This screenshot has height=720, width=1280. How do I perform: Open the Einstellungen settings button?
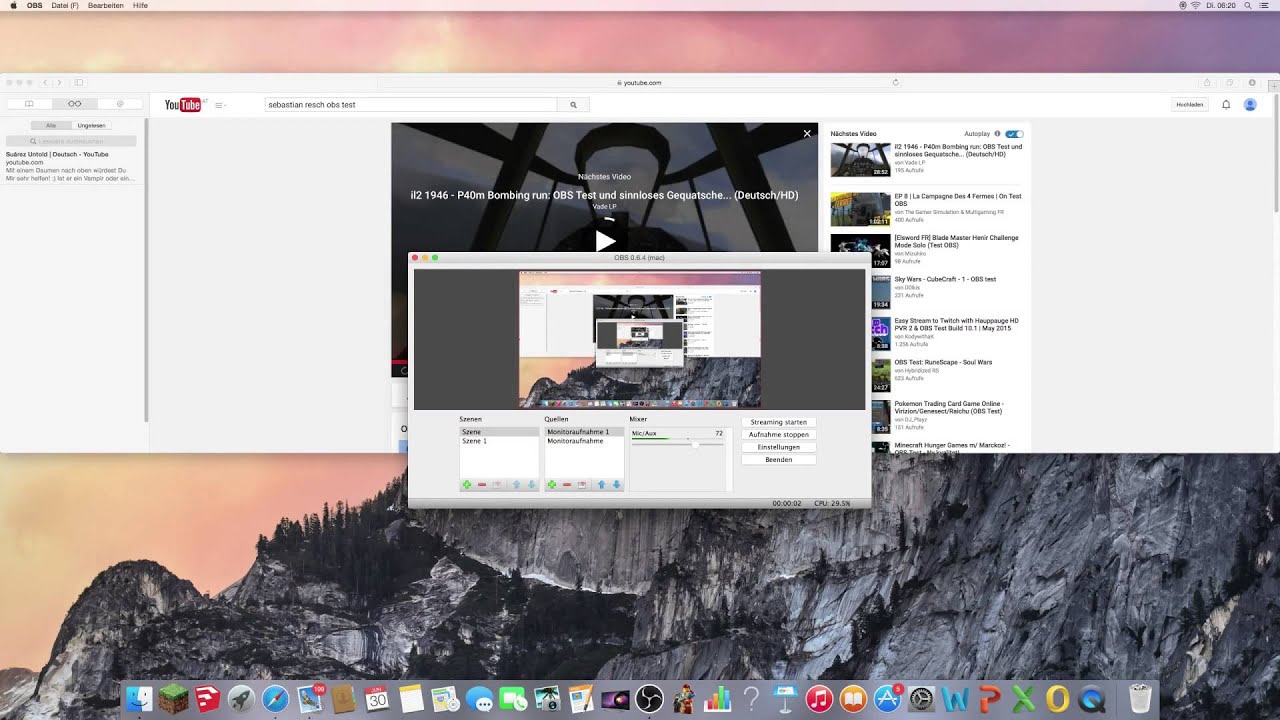(779, 447)
